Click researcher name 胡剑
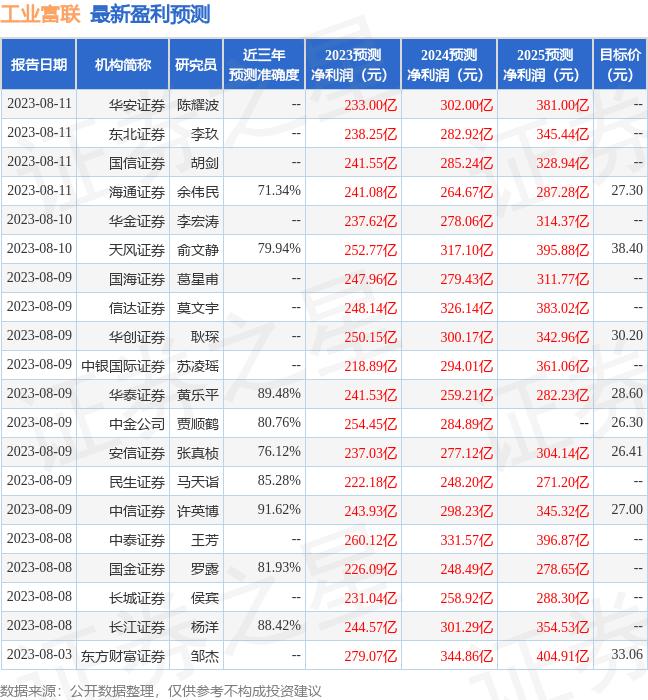648x700 pixels. tap(205, 163)
